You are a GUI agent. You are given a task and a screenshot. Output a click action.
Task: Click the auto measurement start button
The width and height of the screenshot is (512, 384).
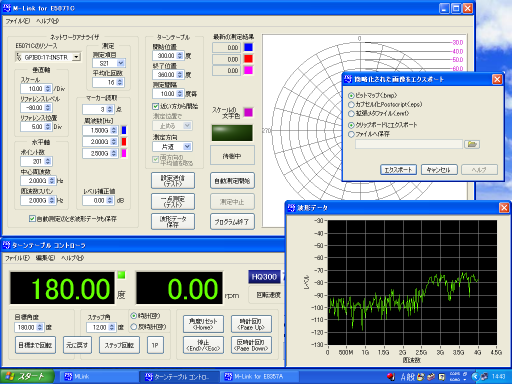pos(232,181)
